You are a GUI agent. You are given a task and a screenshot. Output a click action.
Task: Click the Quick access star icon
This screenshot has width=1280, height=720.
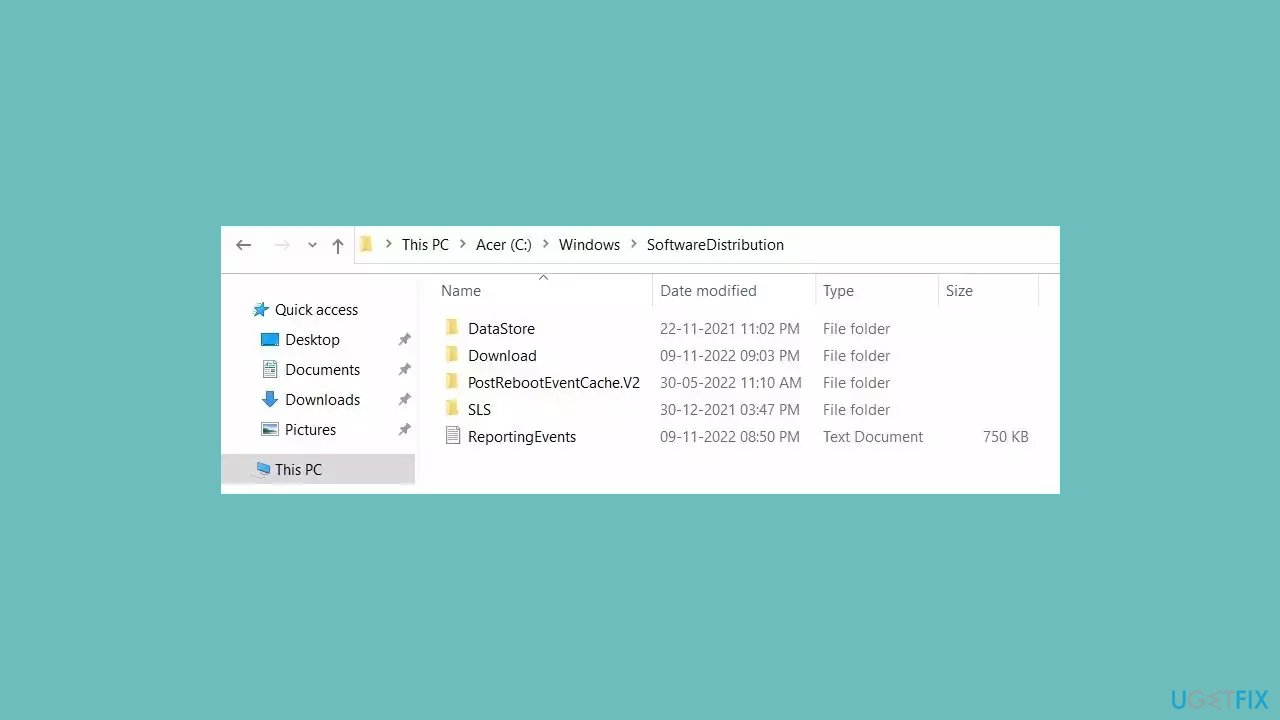point(261,310)
